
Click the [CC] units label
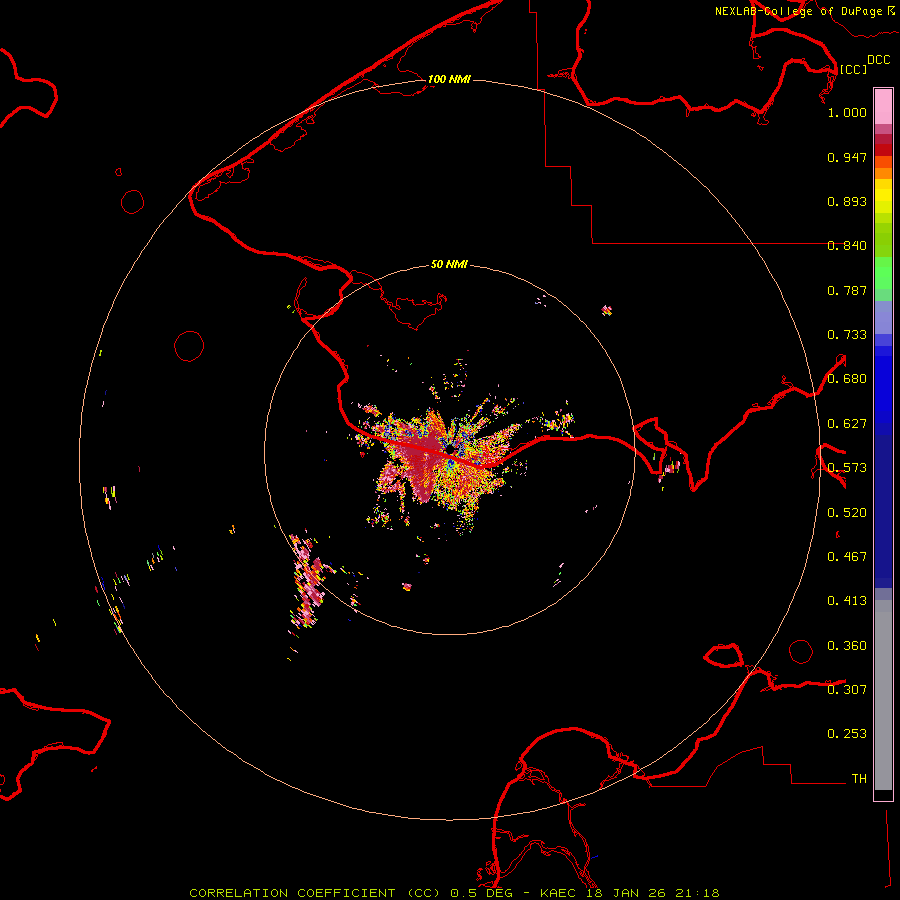pos(853,69)
